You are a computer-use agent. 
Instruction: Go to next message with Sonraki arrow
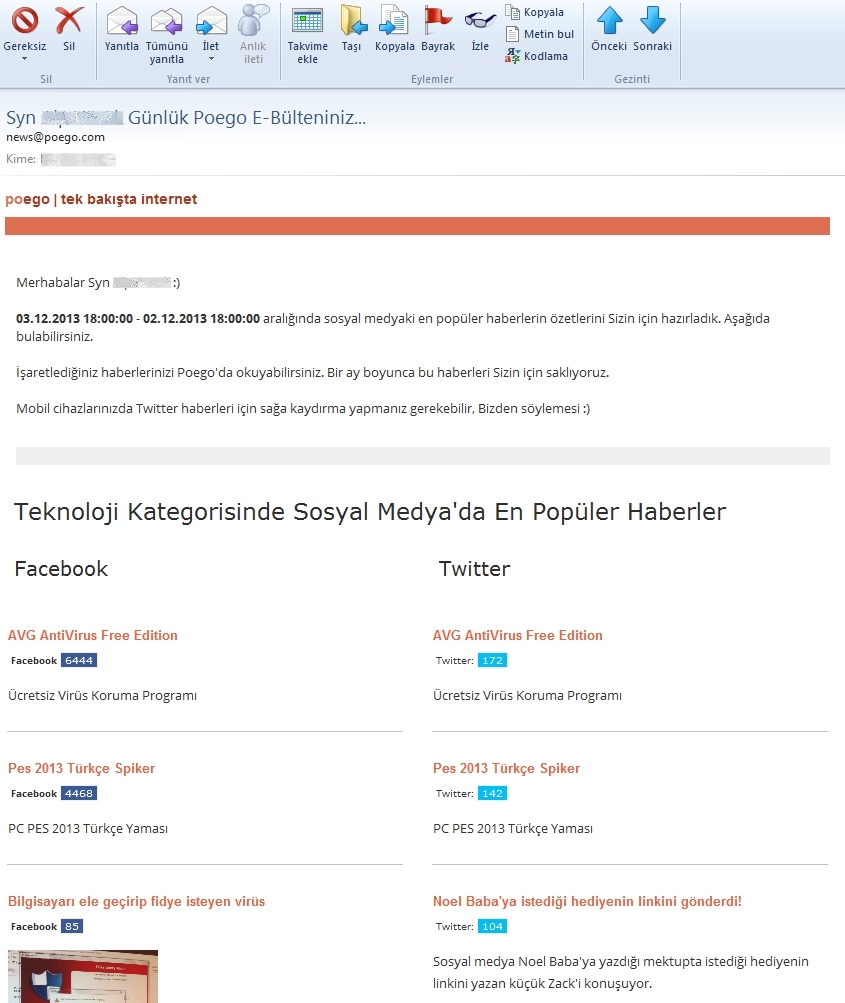tap(652, 21)
